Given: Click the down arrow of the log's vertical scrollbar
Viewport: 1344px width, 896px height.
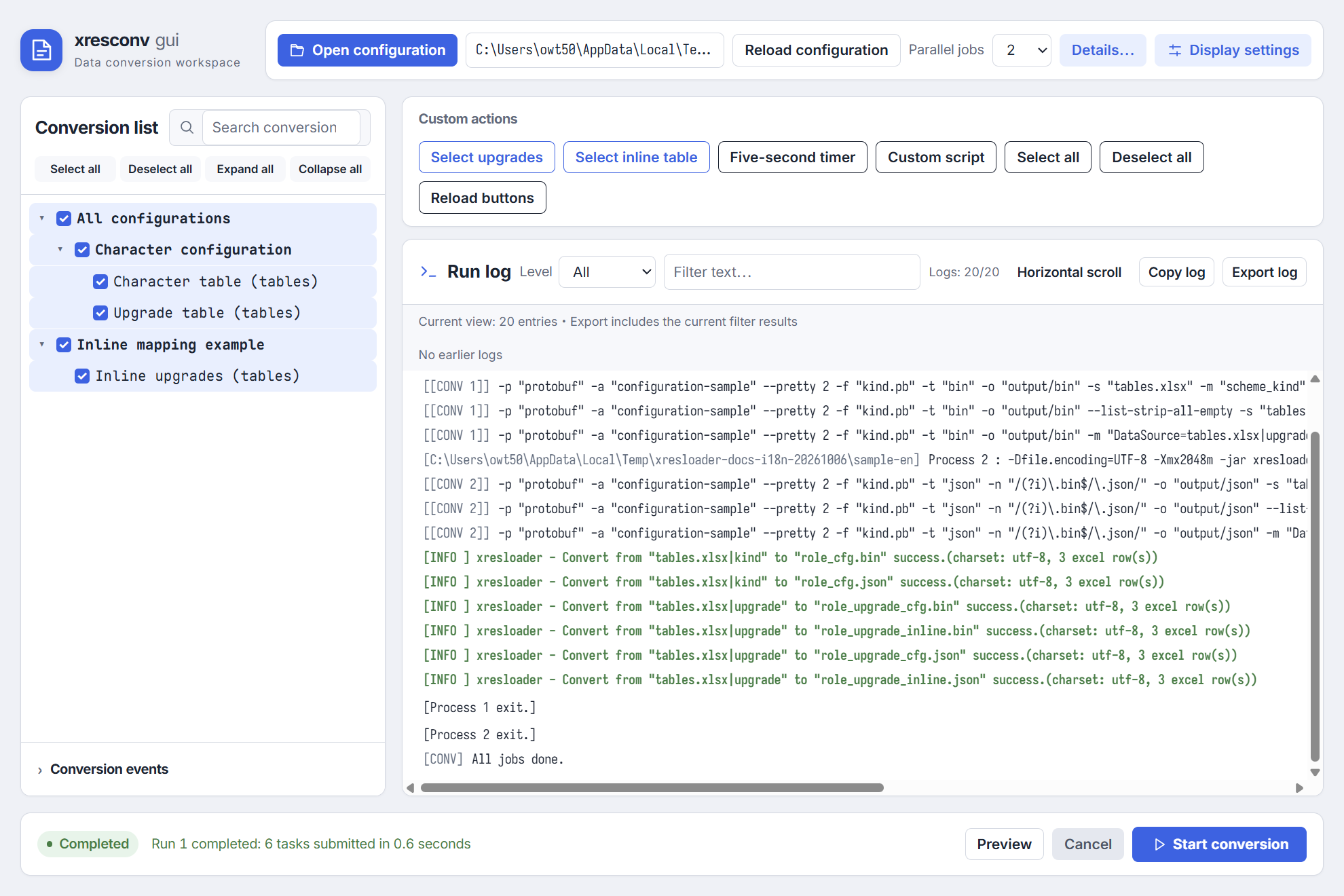Looking at the screenshot, I should point(1315,772).
